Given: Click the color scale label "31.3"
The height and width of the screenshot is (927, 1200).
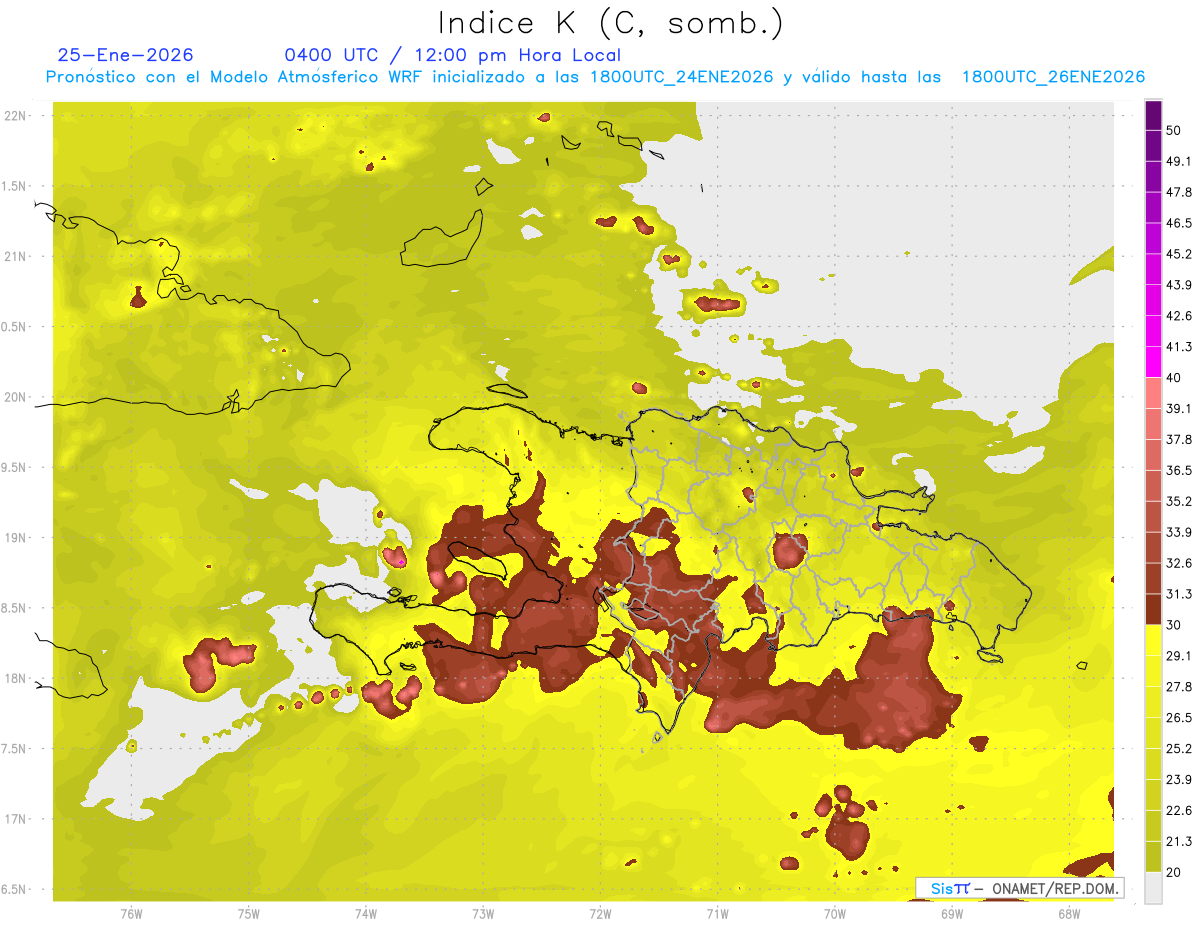Looking at the screenshot, I should [1179, 594].
